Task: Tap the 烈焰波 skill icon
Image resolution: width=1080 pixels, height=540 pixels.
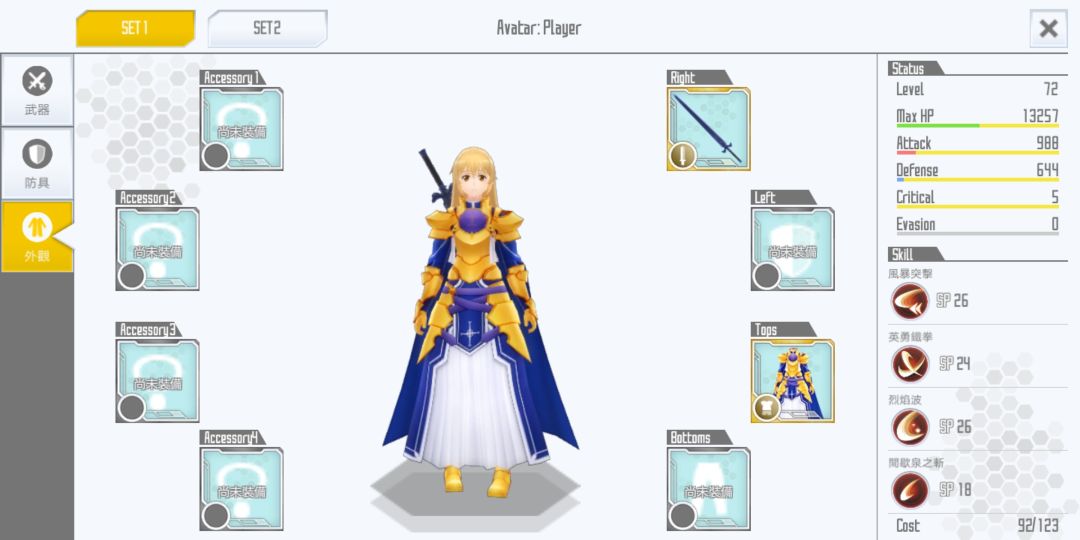Action: pos(910,427)
